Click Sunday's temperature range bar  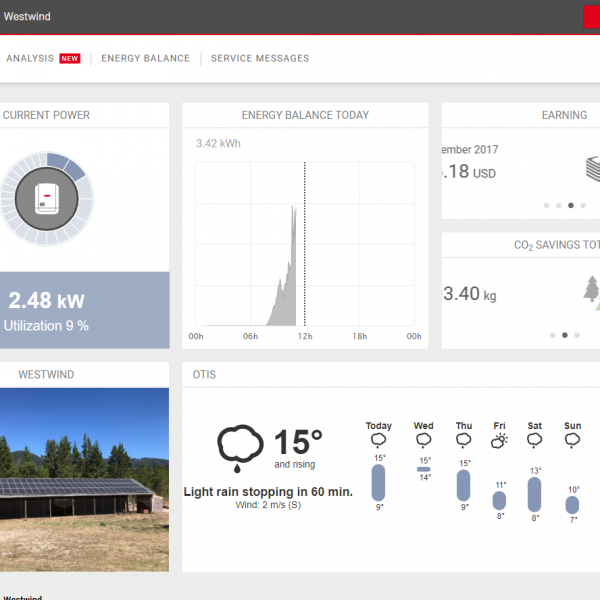point(572,505)
